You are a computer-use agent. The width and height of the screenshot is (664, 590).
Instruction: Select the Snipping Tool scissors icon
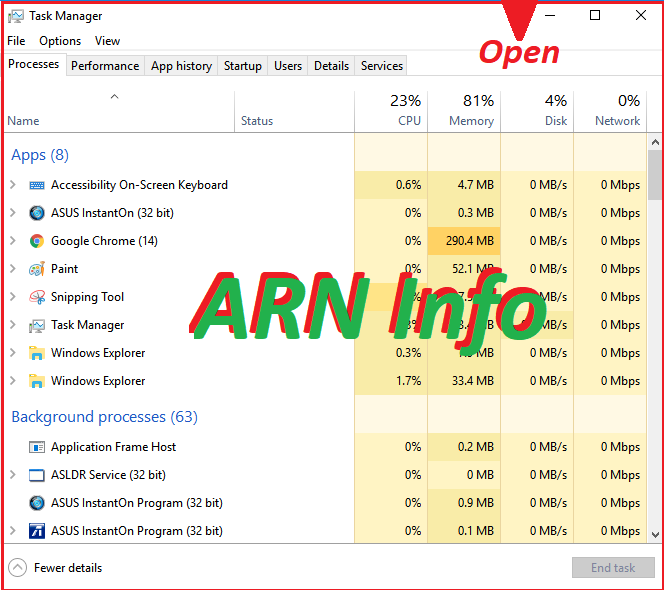coord(37,297)
